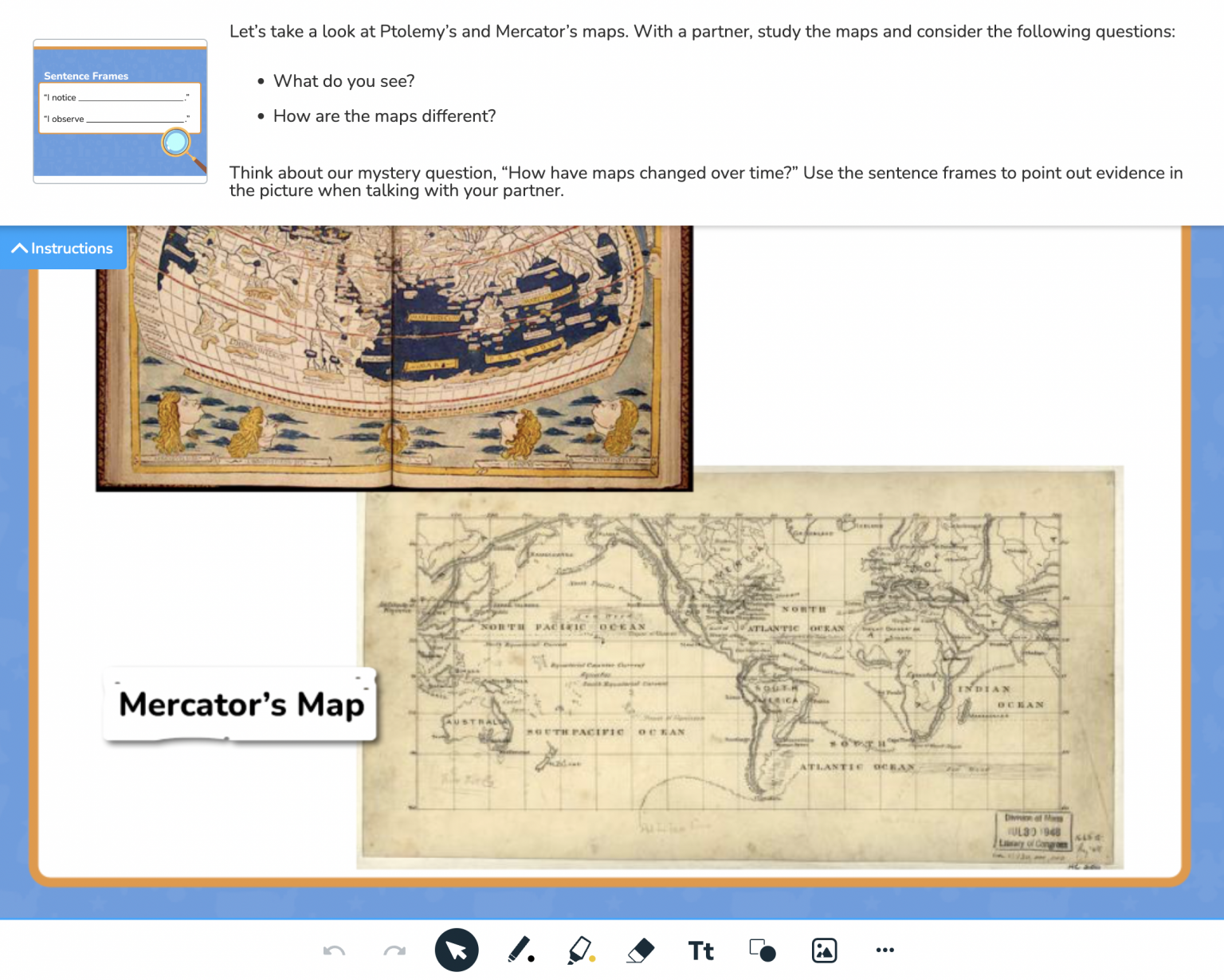Click the Instructions button
This screenshot has width=1224, height=980.
coord(64,248)
